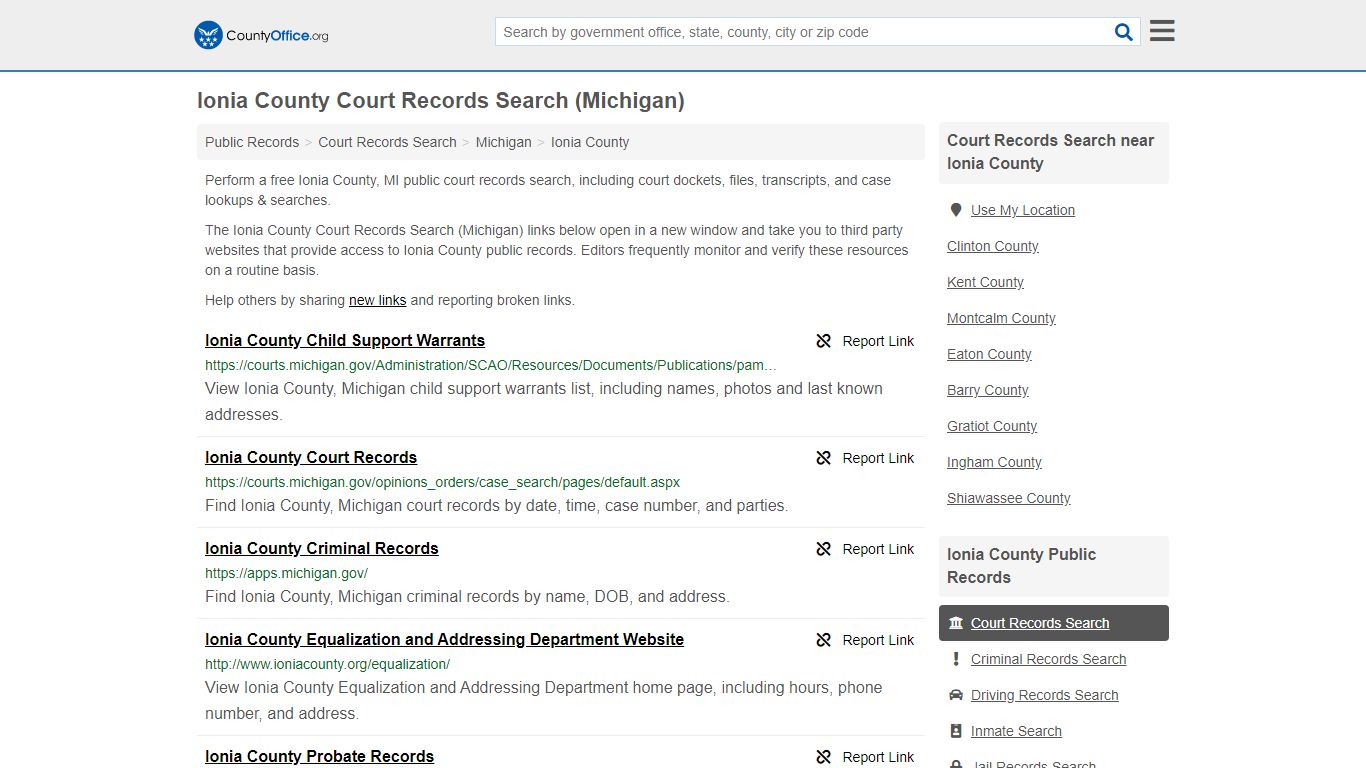Open the hamburger menu icon
The image size is (1366, 768).
click(x=1162, y=31)
